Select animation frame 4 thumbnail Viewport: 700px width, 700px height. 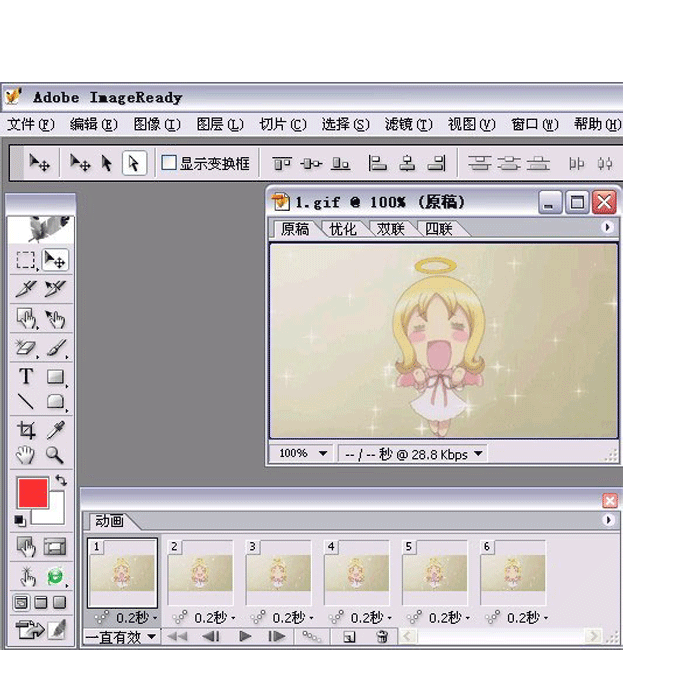click(x=357, y=573)
